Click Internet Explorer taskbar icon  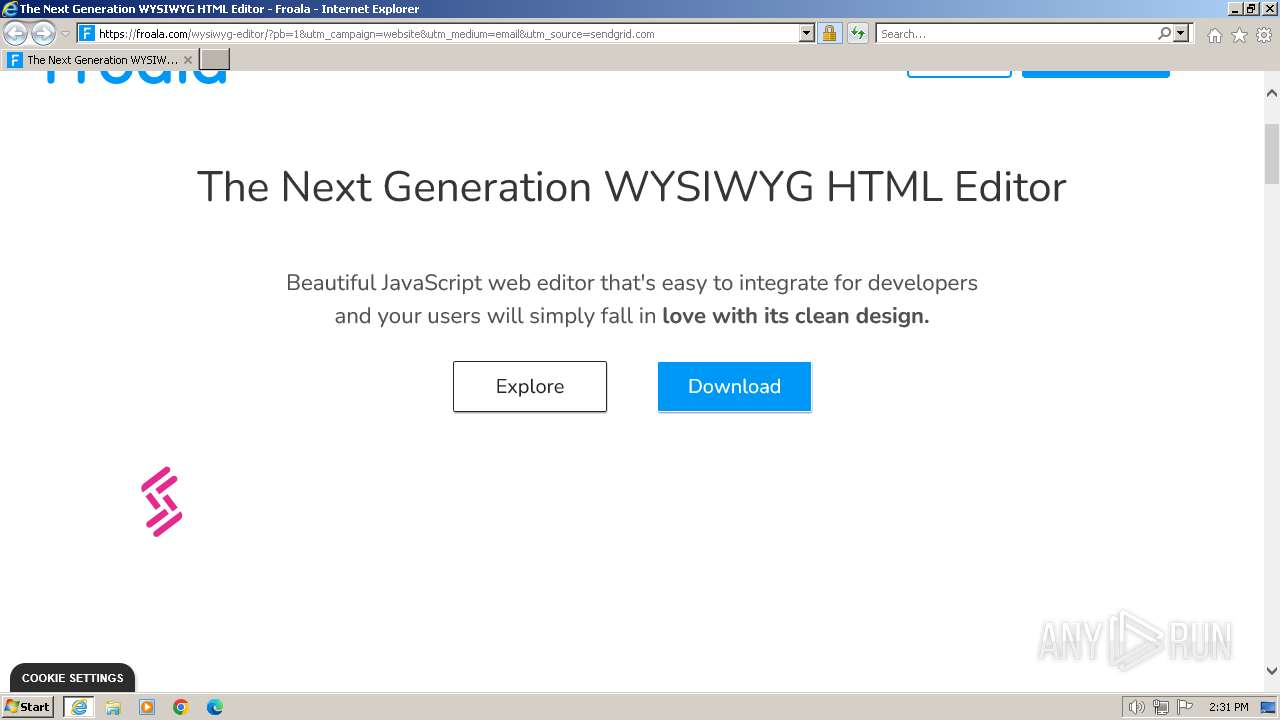tap(79, 707)
